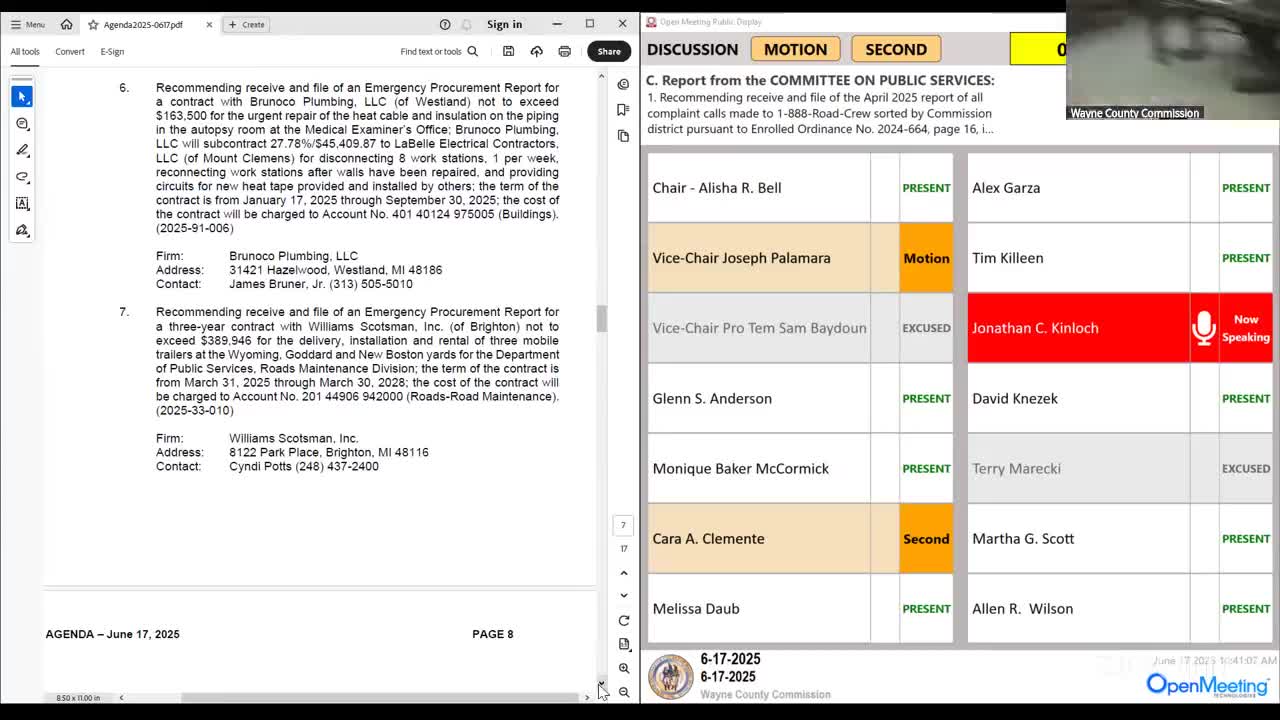Screen dimensions: 1280x720
Task: Rotate the page clockwise
Action: click(624, 620)
